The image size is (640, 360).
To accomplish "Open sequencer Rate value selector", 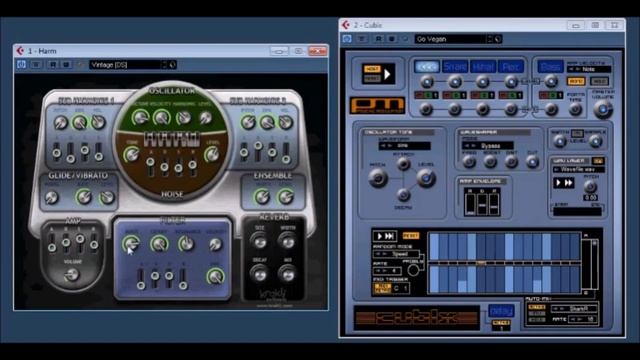I will [x=387, y=271].
